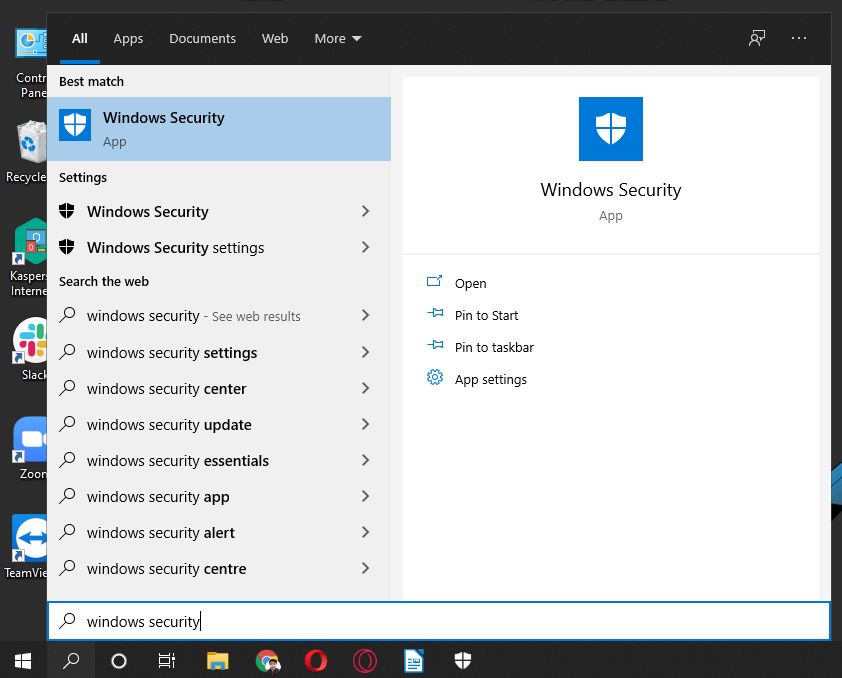The width and height of the screenshot is (842, 678).
Task: Switch to the Web search tab
Action: pos(275,38)
